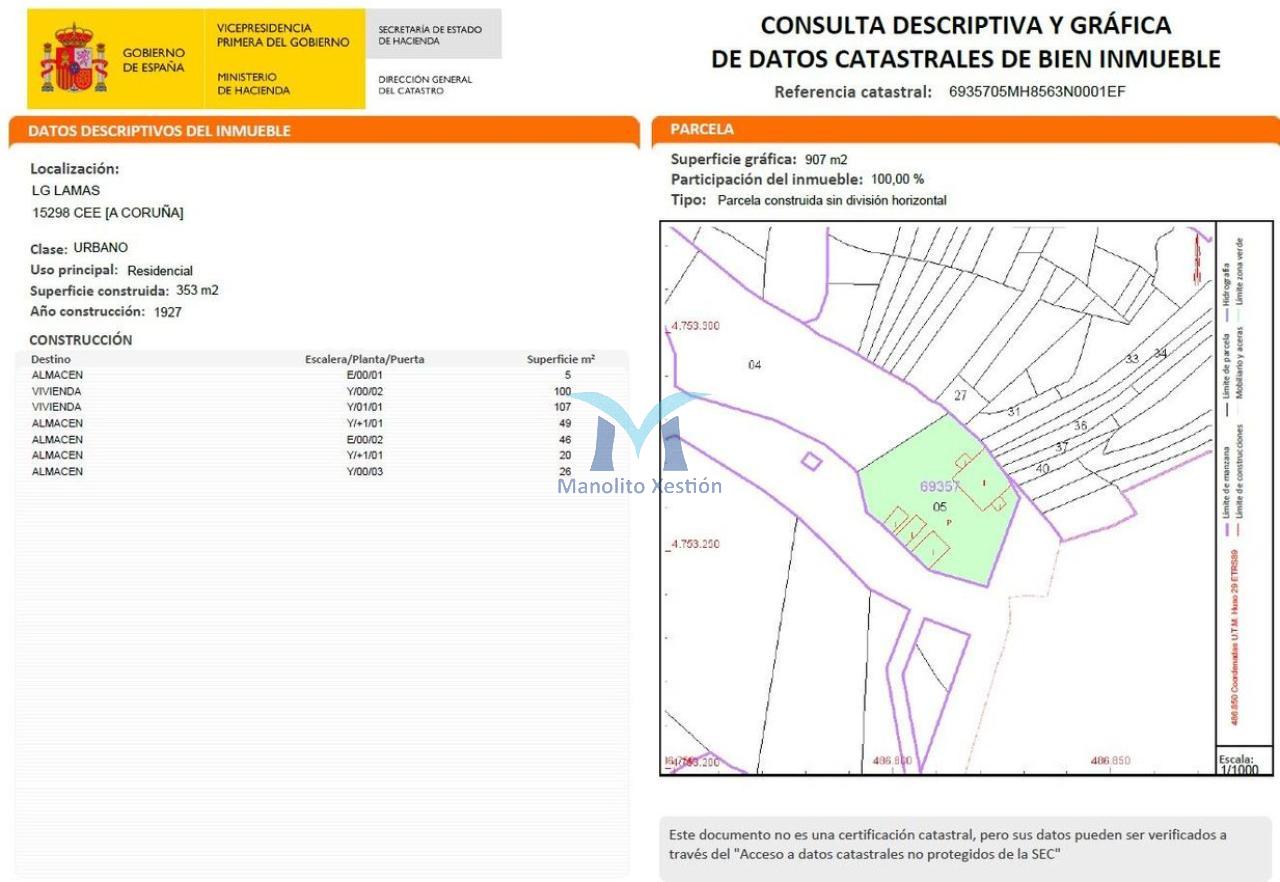Select the ALMACEN row with E/00/01

click(300, 375)
